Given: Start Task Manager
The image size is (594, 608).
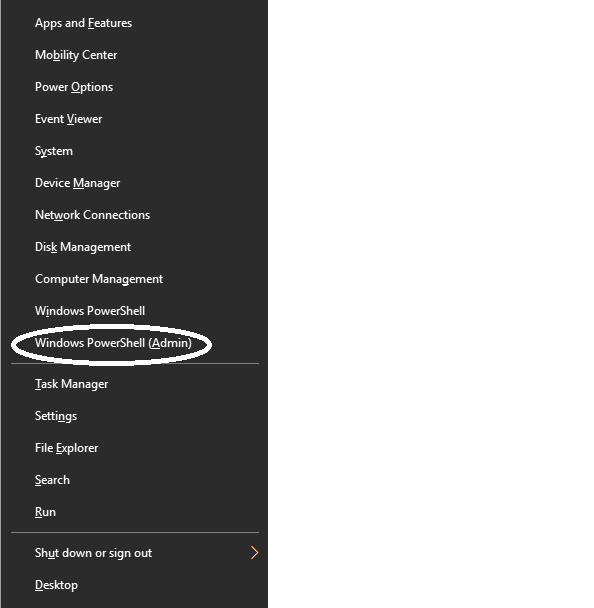Looking at the screenshot, I should coord(134,384).
